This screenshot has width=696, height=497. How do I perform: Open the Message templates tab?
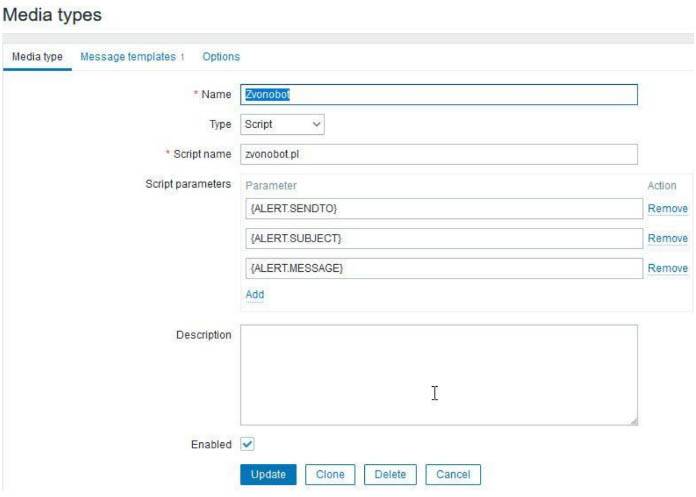click(128, 57)
